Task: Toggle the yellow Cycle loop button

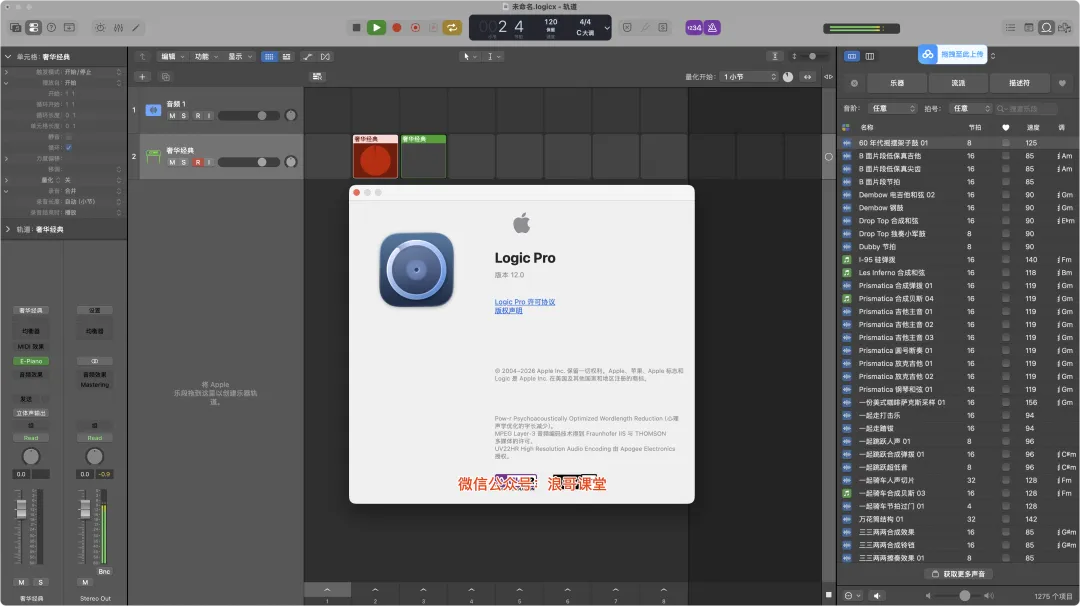Action: coord(452,28)
